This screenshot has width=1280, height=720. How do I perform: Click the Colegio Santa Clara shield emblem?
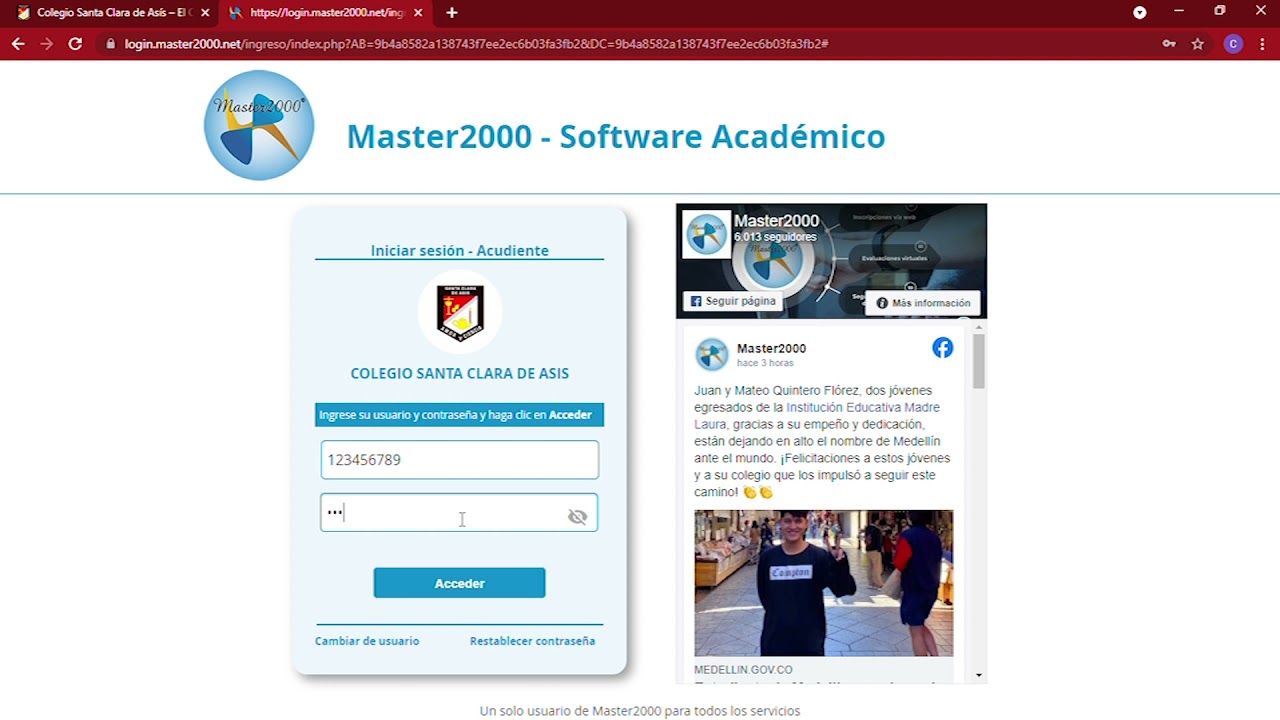tap(460, 312)
